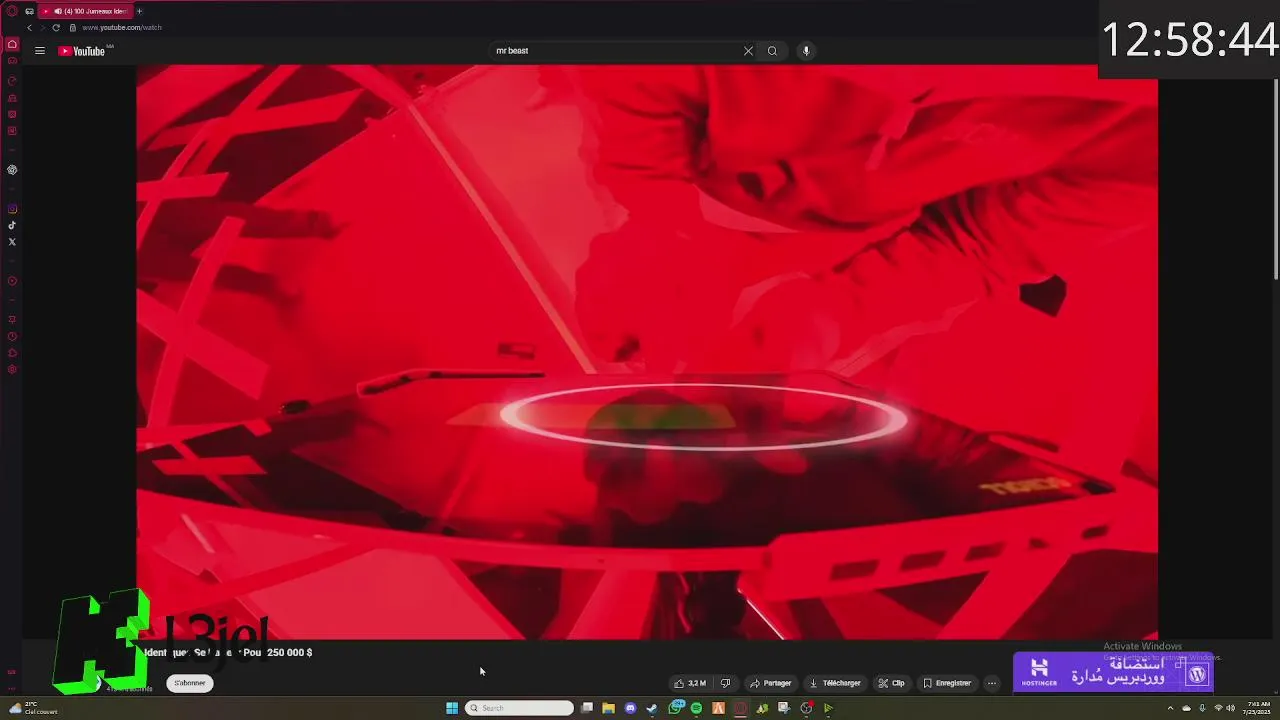Open the Hostinger WordPress ad banner
The height and width of the screenshot is (720, 1280).
coord(1113,672)
